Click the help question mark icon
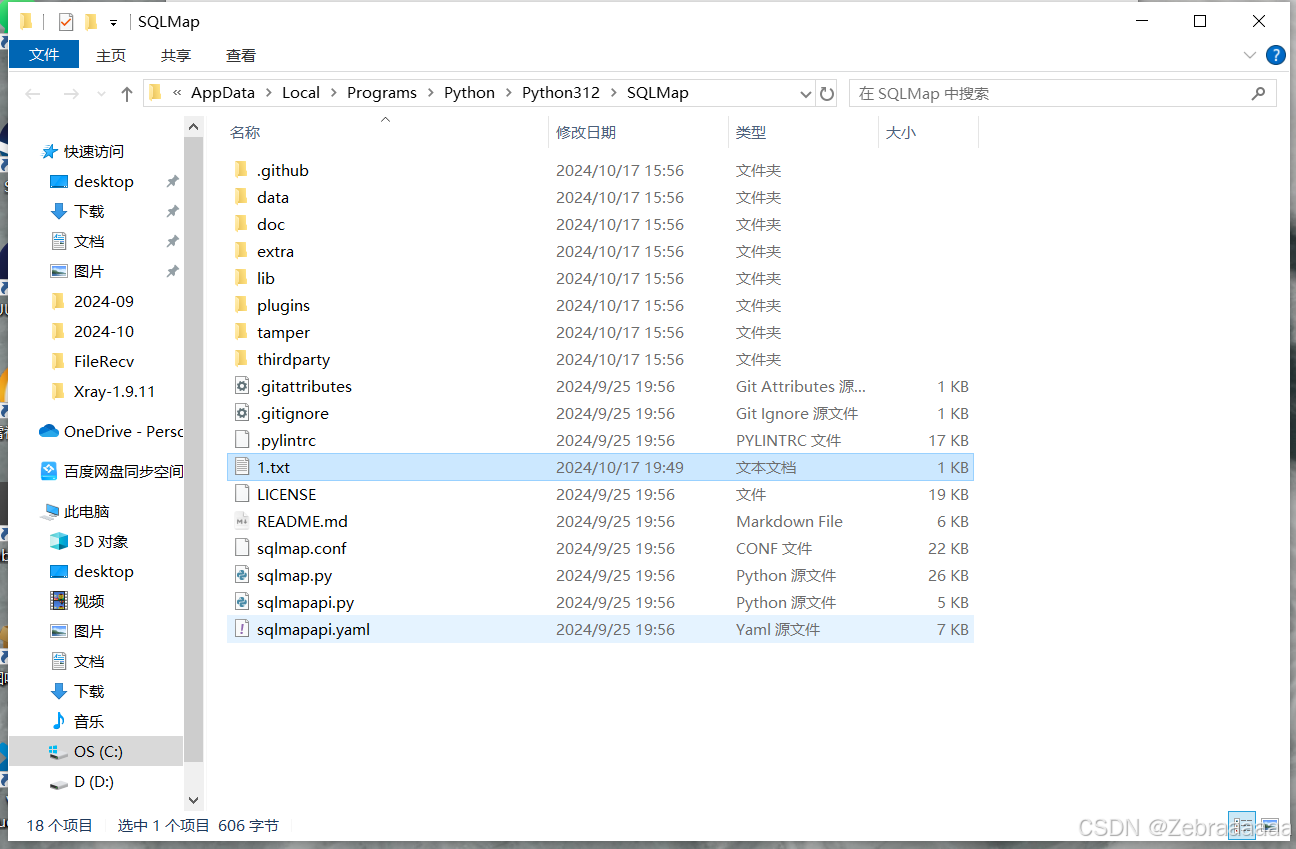Image resolution: width=1296 pixels, height=849 pixels. coord(1275,55)
